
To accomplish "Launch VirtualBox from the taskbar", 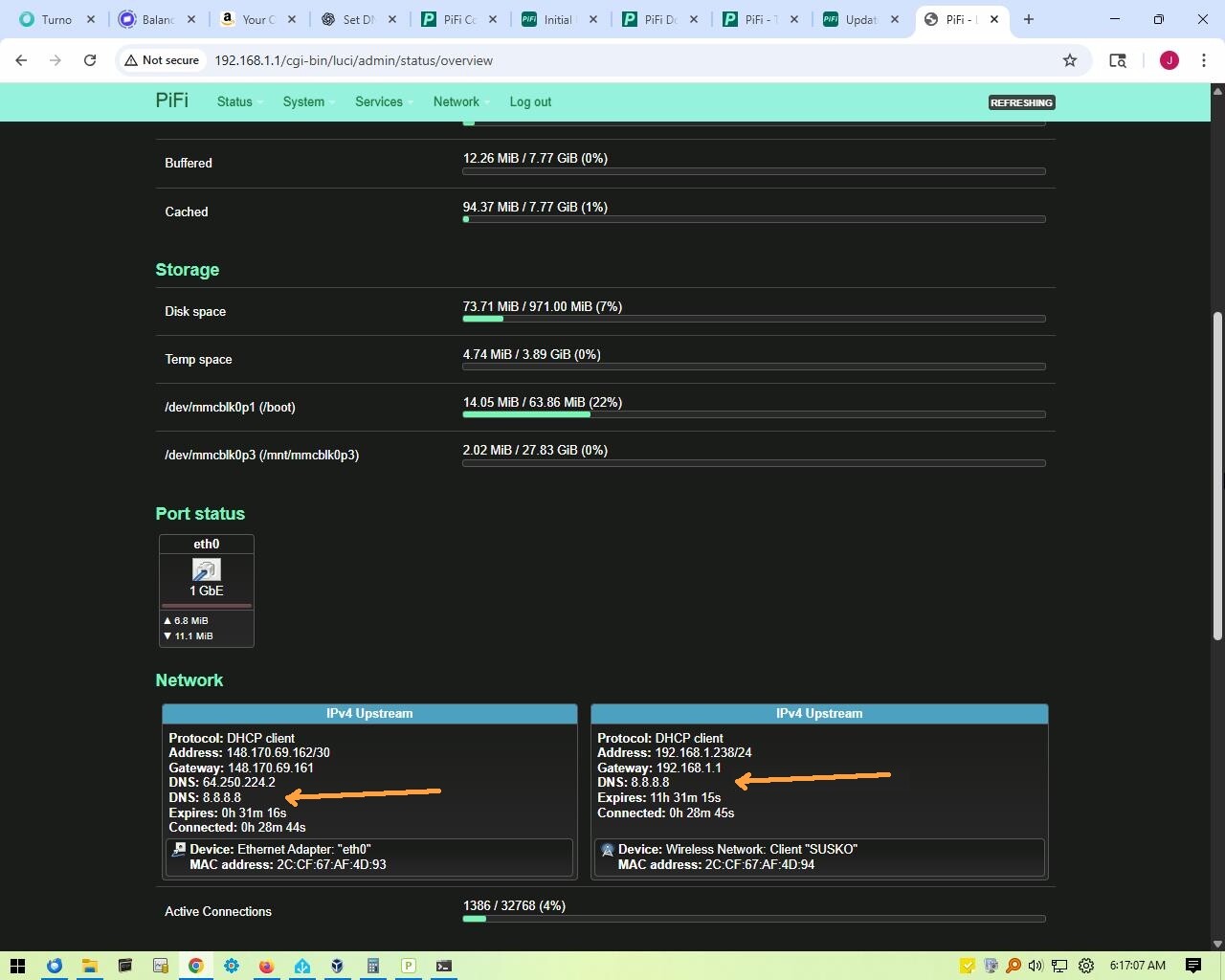I will (x=337, y=966).
